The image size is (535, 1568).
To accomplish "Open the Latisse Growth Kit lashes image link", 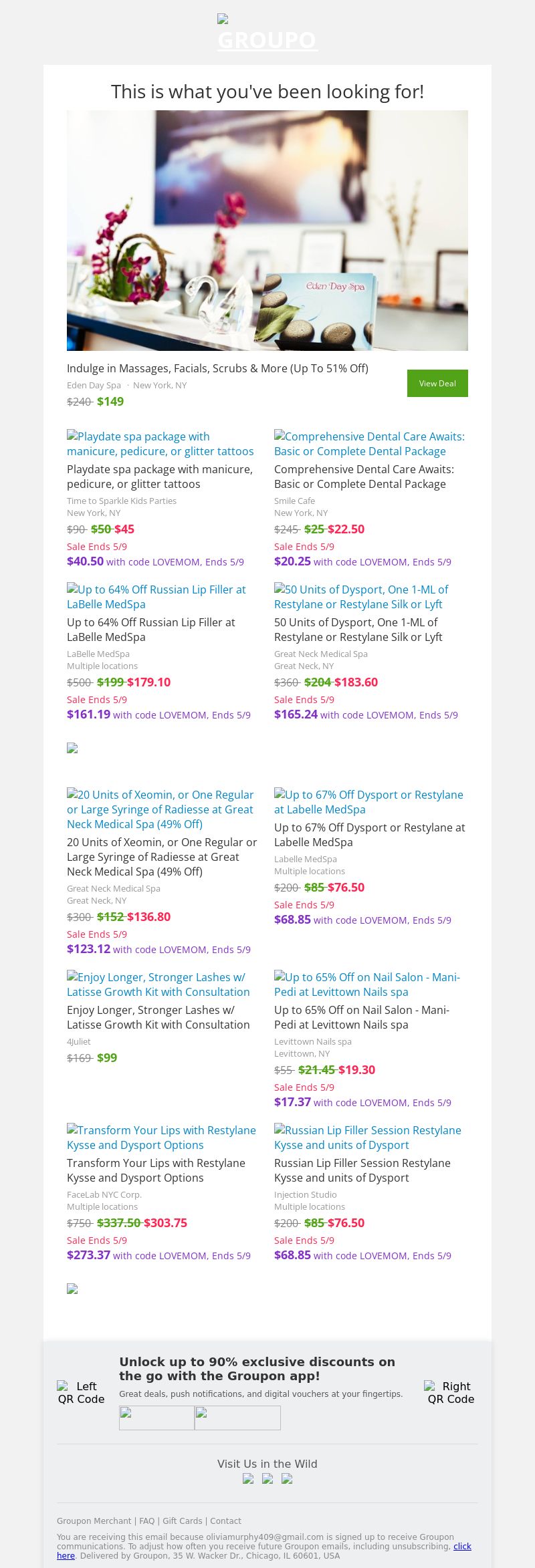I will click(158, 985).
